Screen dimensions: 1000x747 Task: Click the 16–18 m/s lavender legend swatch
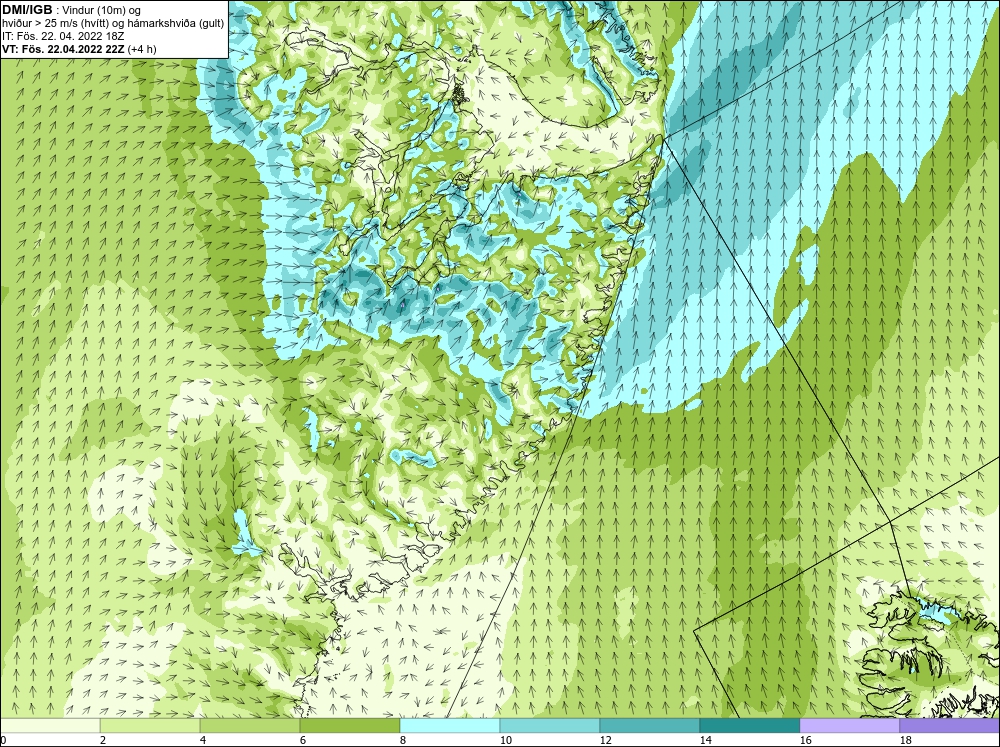coord(849,726)
